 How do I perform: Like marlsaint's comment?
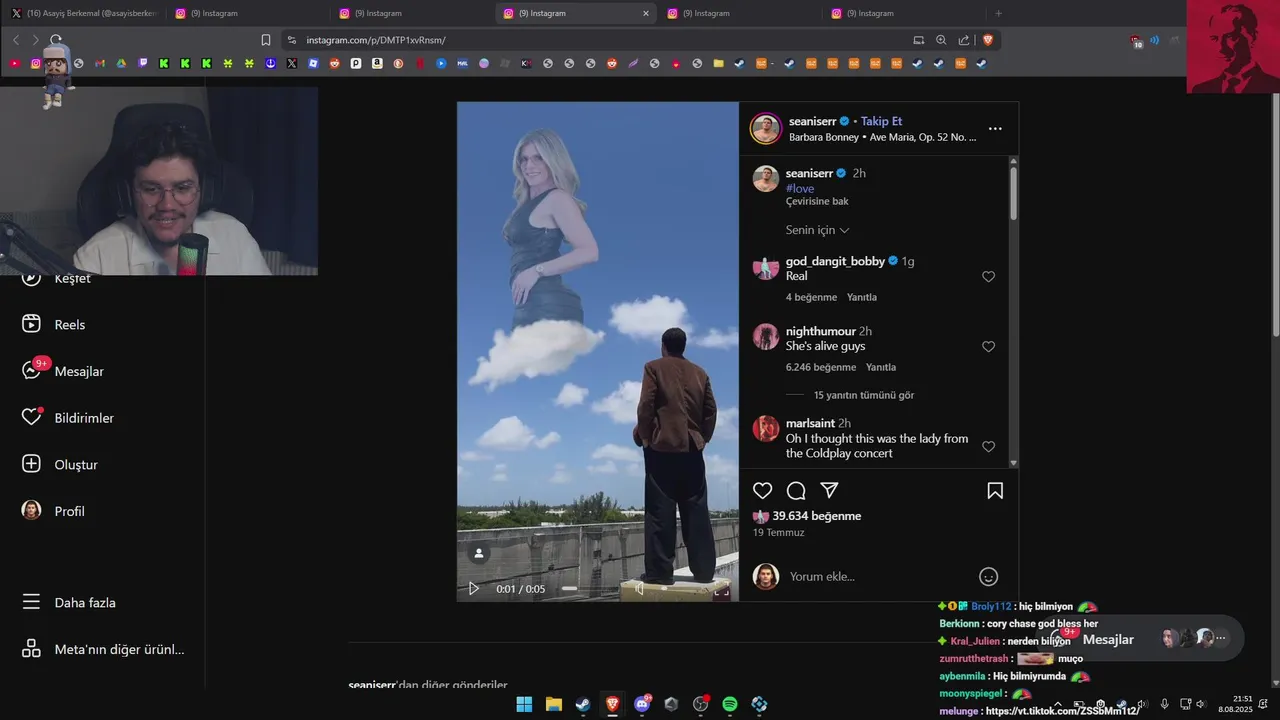coord(988,447)
